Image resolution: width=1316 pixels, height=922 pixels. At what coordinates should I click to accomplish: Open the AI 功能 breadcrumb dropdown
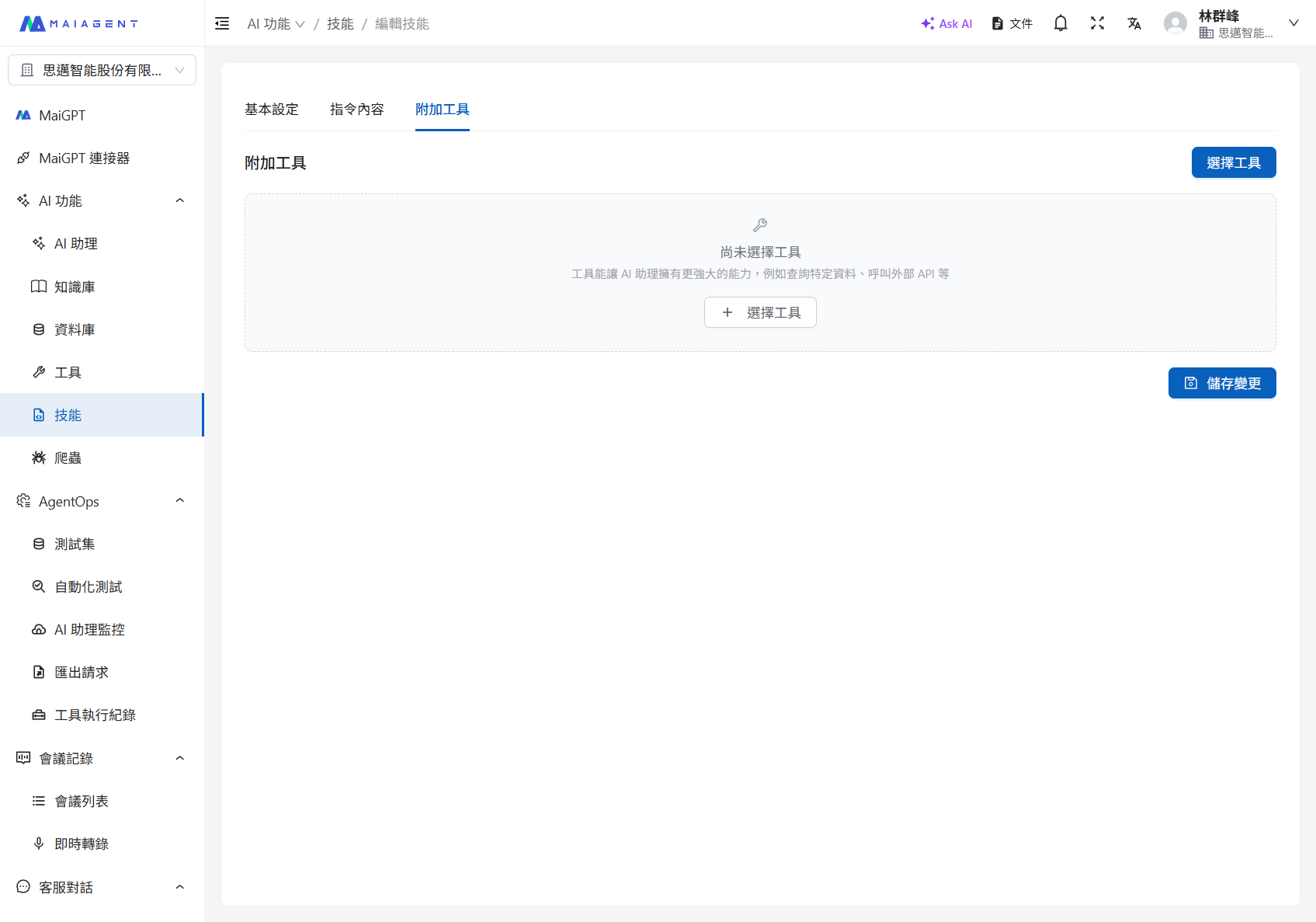point(276,24)
